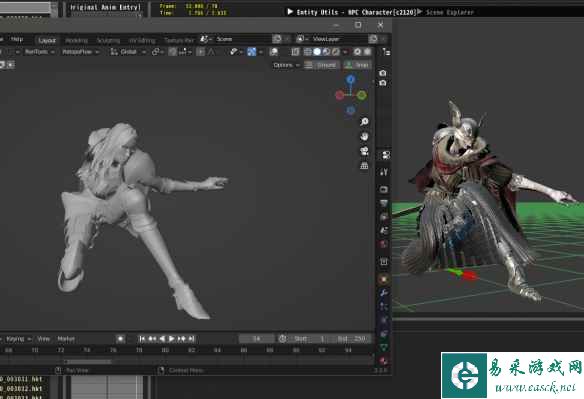The width and height of the screenshot is (584, 399).
Task: Select wireframe viewport shading
Action: (x=308, y=52)
